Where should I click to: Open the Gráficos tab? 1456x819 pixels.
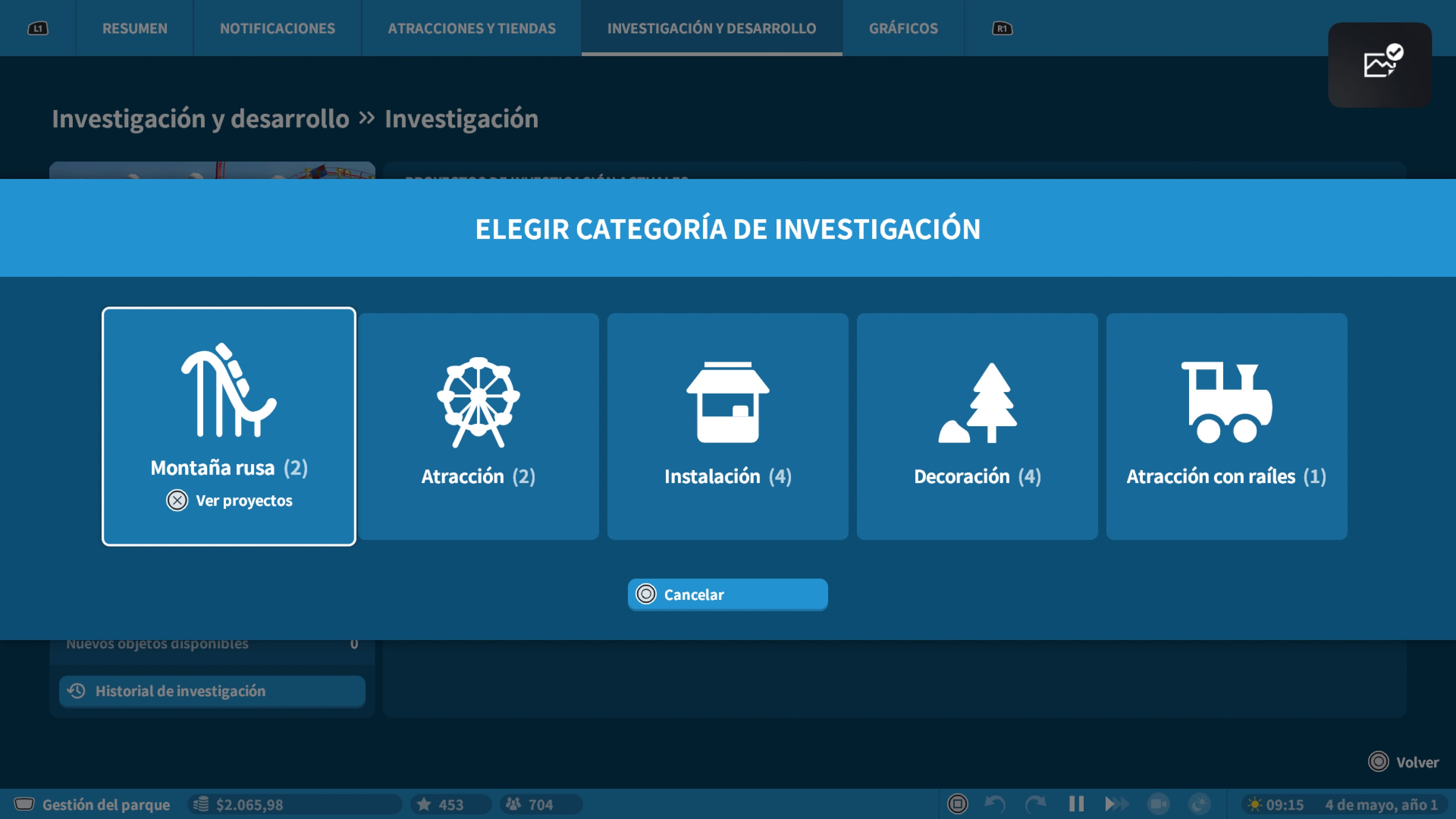[903, 28]
